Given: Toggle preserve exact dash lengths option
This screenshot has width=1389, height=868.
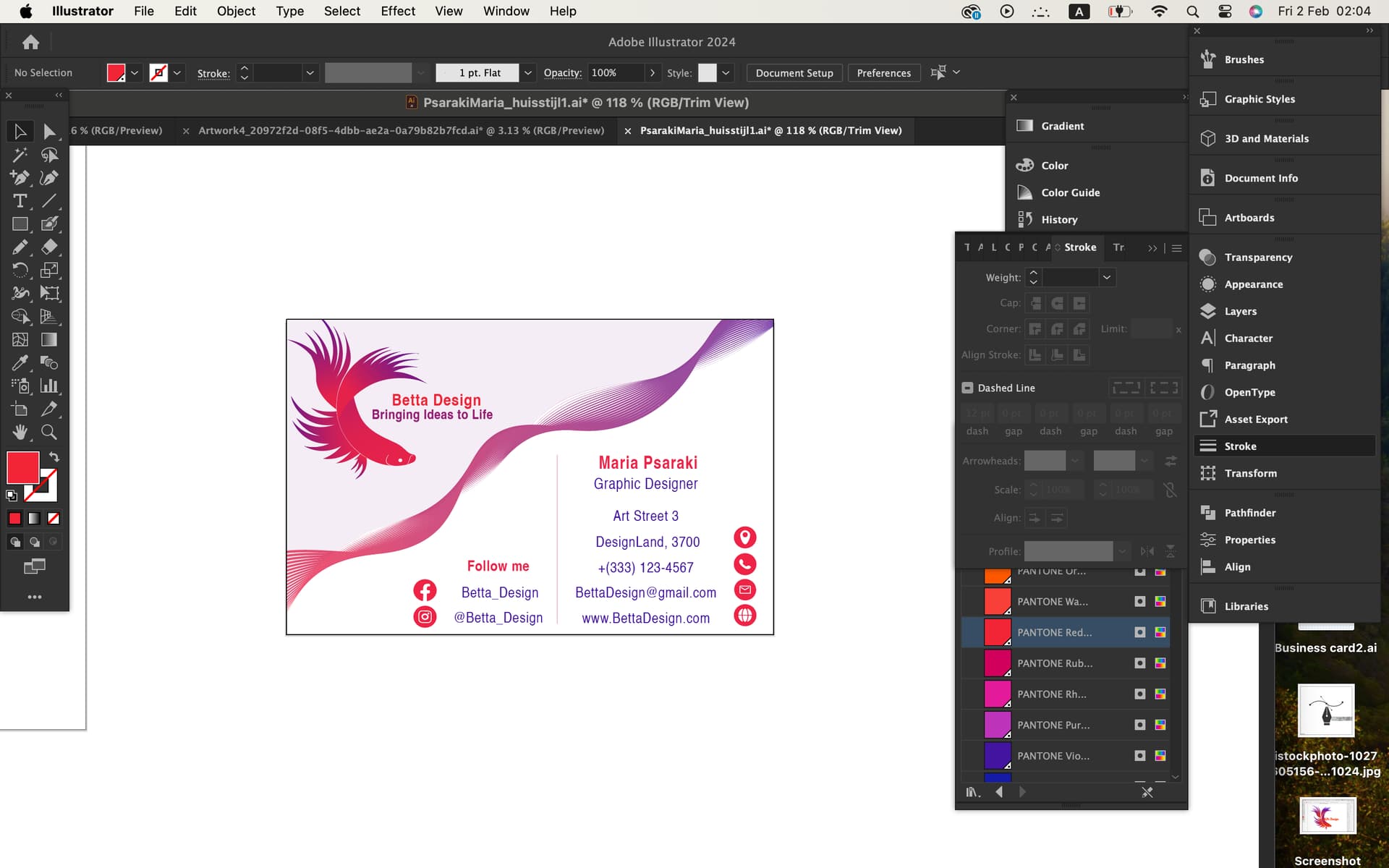Looking at the screenshot, I should [1126, 388].
